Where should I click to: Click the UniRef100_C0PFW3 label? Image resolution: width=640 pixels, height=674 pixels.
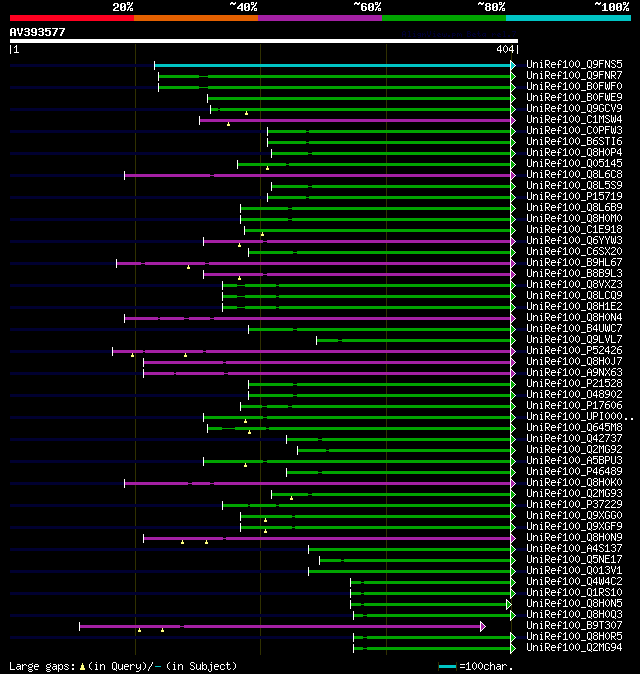574,131
